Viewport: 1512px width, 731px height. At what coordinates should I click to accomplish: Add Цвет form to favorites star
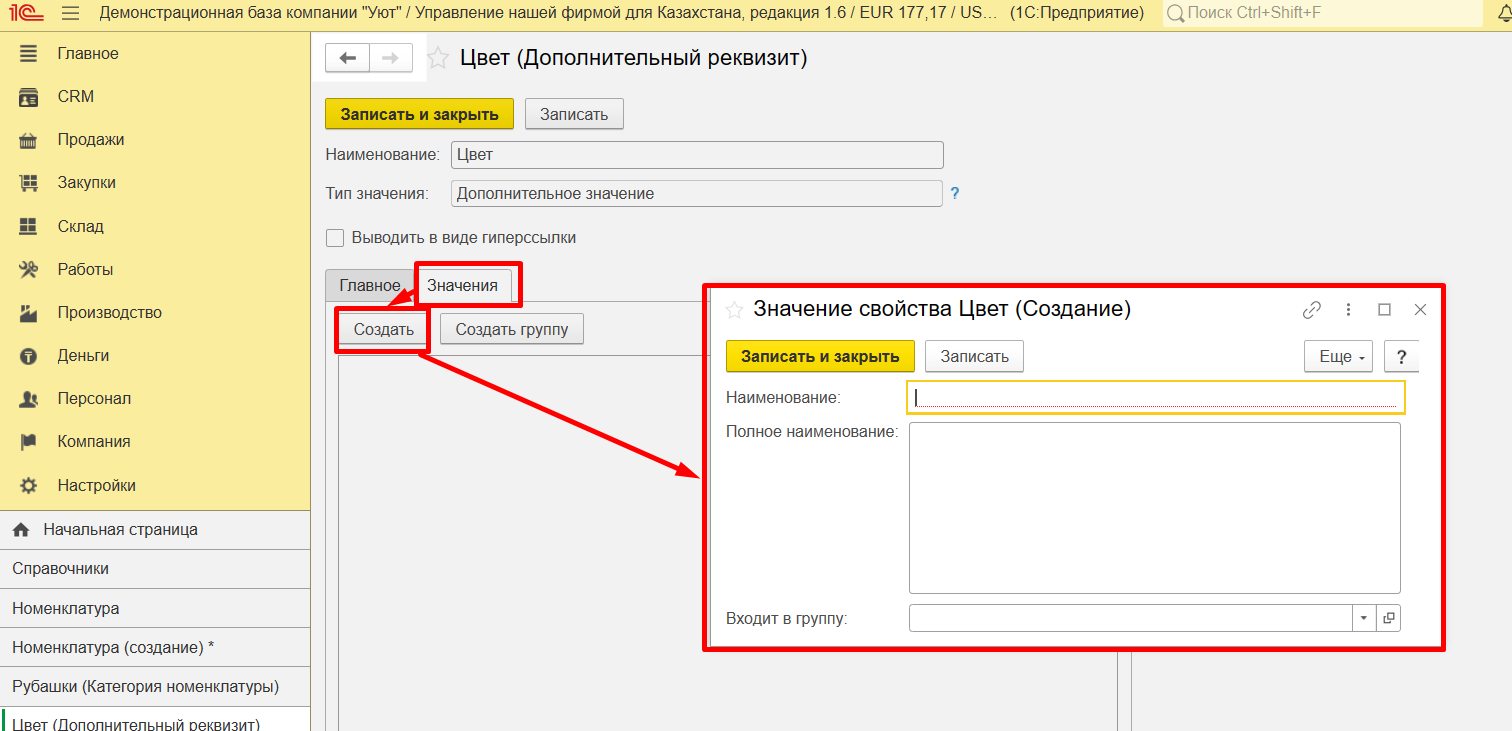click(x=438, y=58)
